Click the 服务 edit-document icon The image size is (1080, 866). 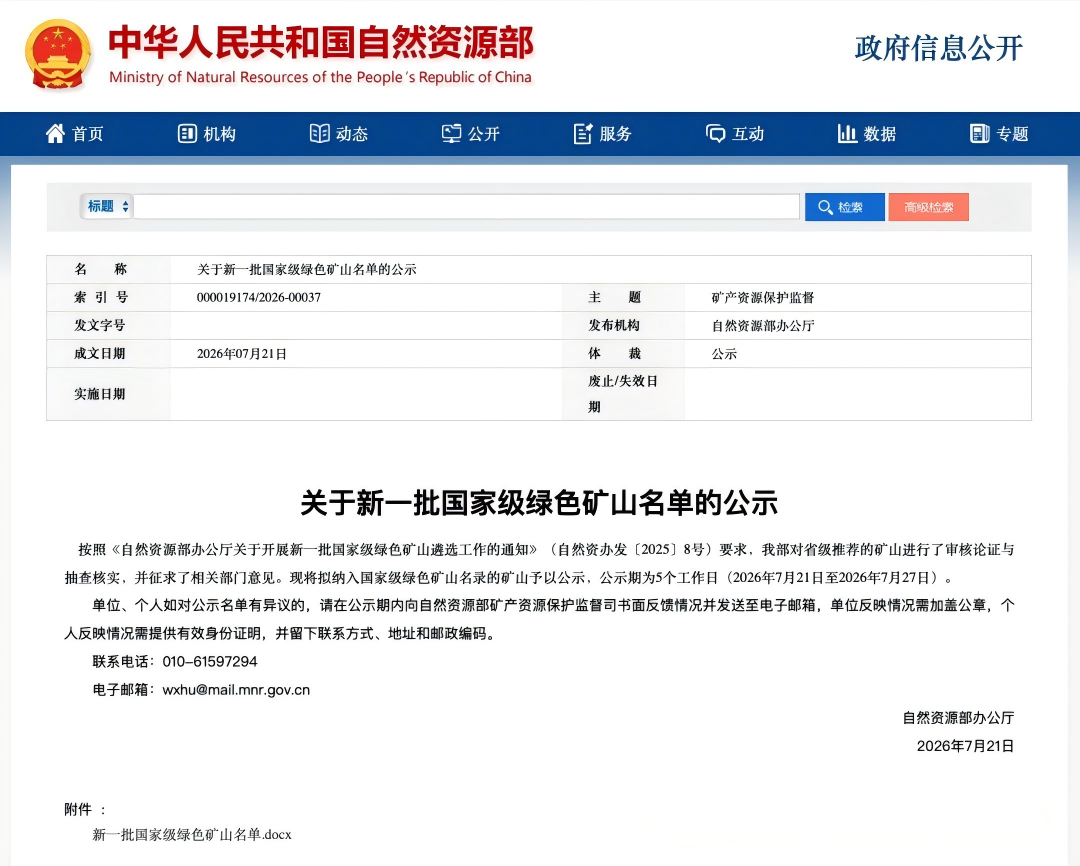(x=583, y=133)
